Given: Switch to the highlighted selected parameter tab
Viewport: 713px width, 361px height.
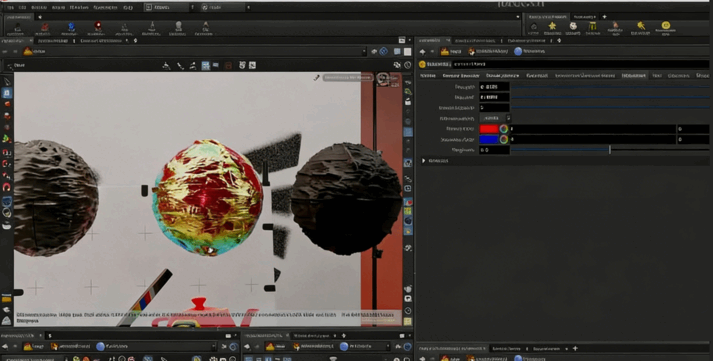Looking at the screenshot, I should [634, 75].
